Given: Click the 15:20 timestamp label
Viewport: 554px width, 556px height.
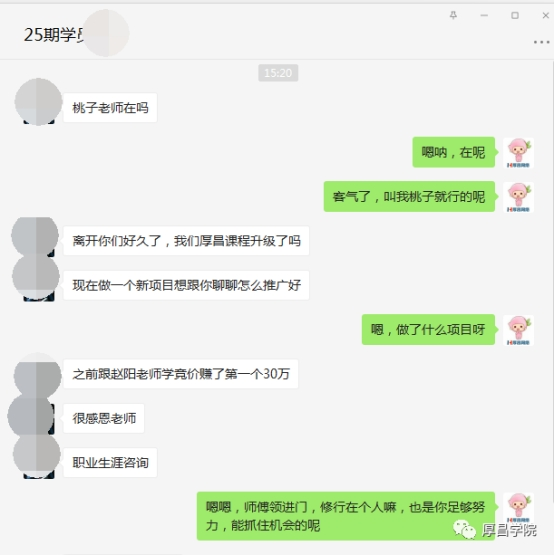Looking at the screenshot, I should pyautogui.click(x=278, y=73).
